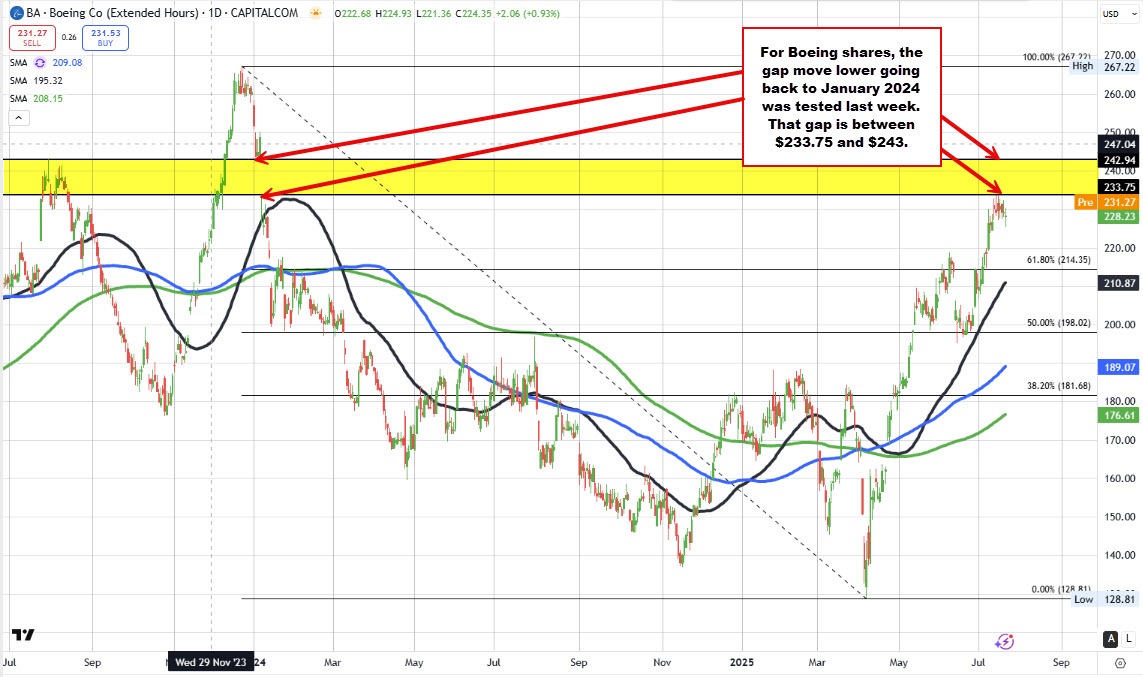Click the Low label near 128.81
The height and width of the screenshot is (677, 1143).
tap(1083, 599)
